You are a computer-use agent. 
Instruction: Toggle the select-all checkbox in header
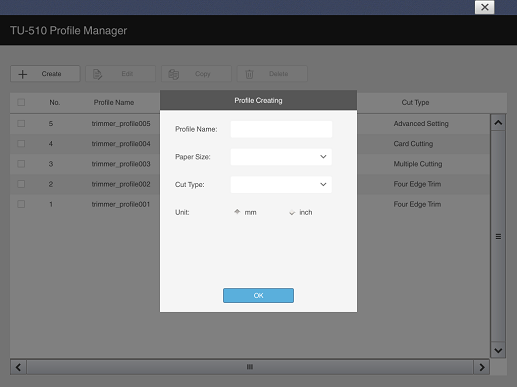[x=21, y=102]
